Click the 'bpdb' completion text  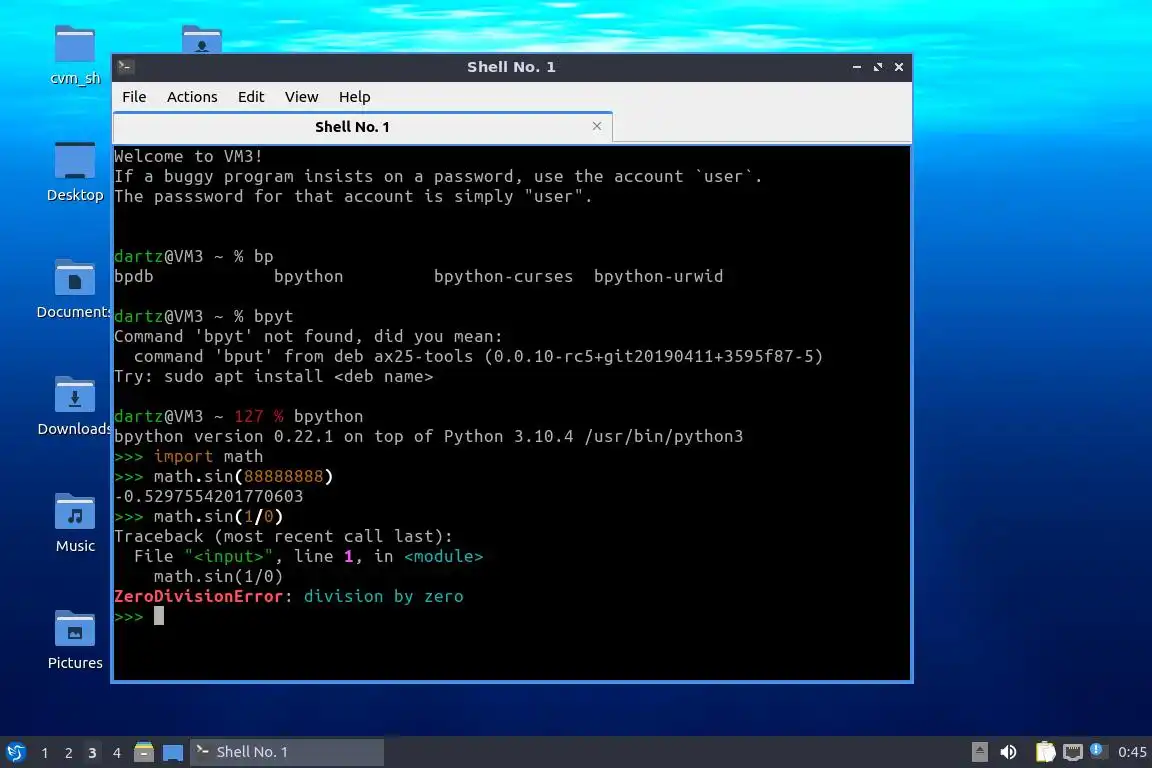134,276
